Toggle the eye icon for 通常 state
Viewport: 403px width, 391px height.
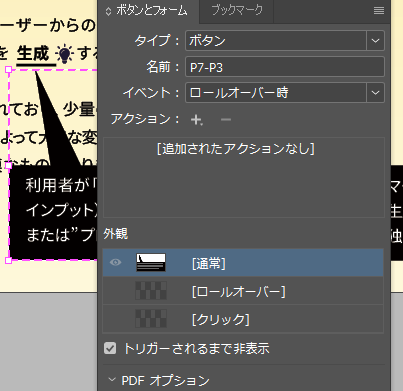(115, 262)
